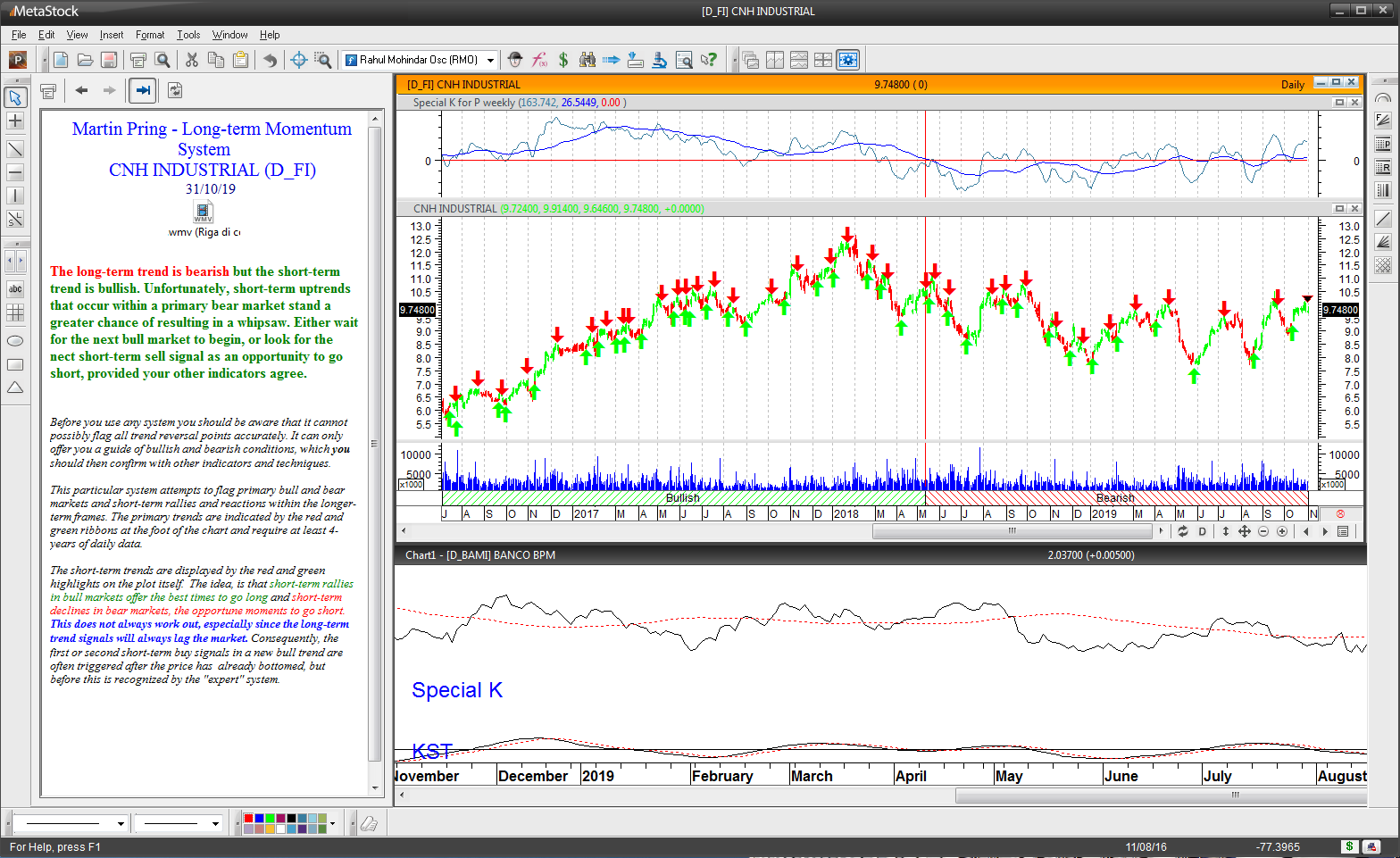The width and height of the screenshot is (1400, 858).
Task: Toggle the pinned forward-arrow button in commentary toolbar
Action: [x=143, y=90]
